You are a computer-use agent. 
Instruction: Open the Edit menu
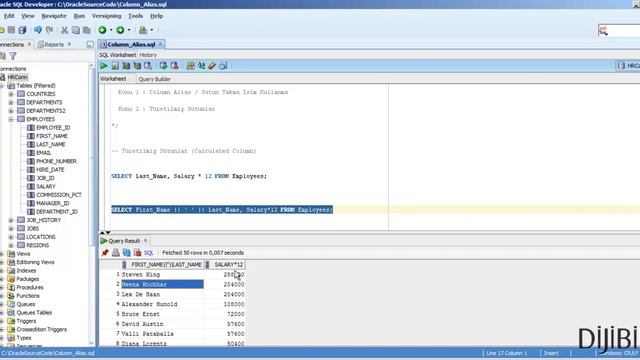pyautogui.click(x=9, y=16)
